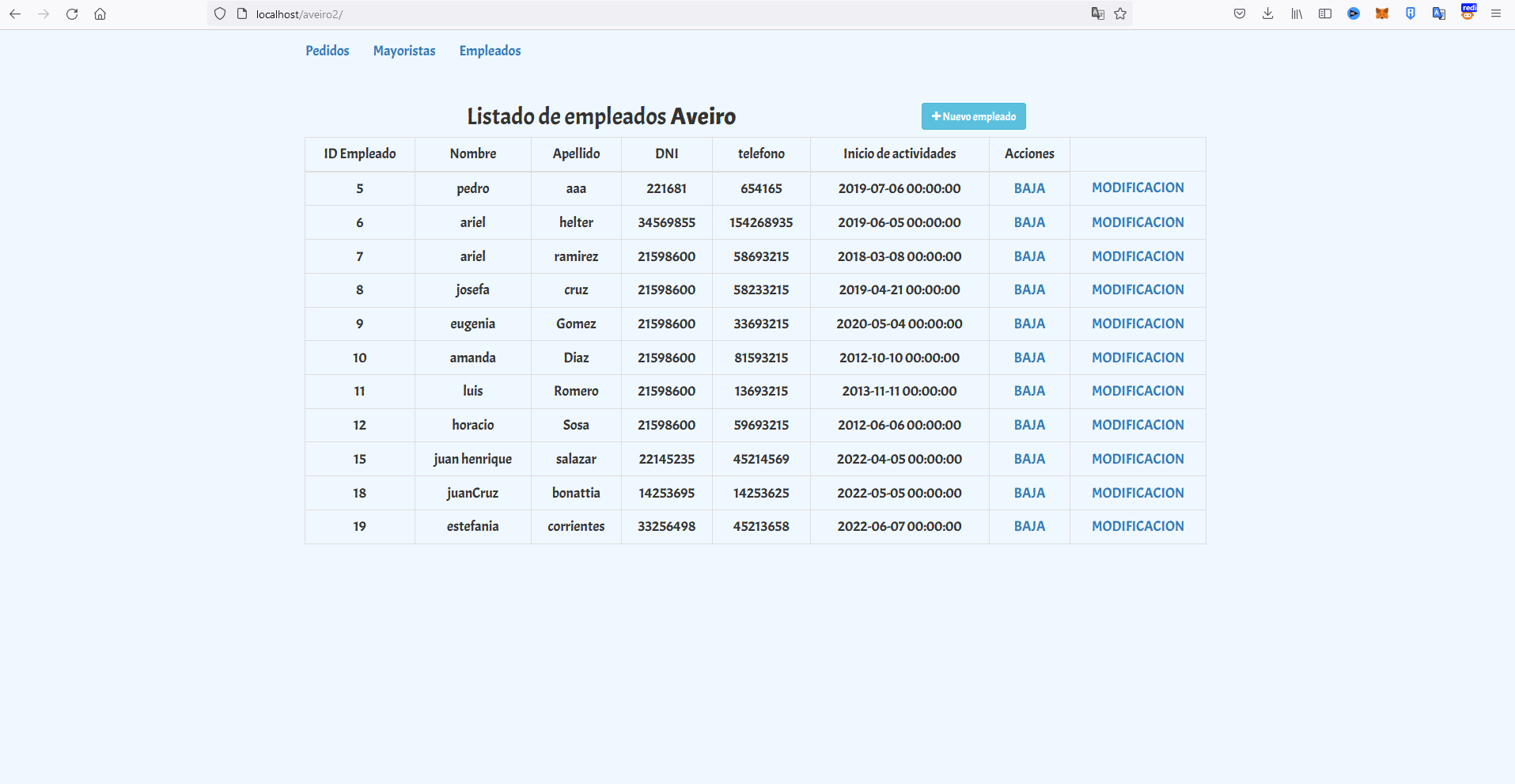The height and width of the screenshot is (784, 1515).
Task: Click the browser forward arrow
Action: 44,13
